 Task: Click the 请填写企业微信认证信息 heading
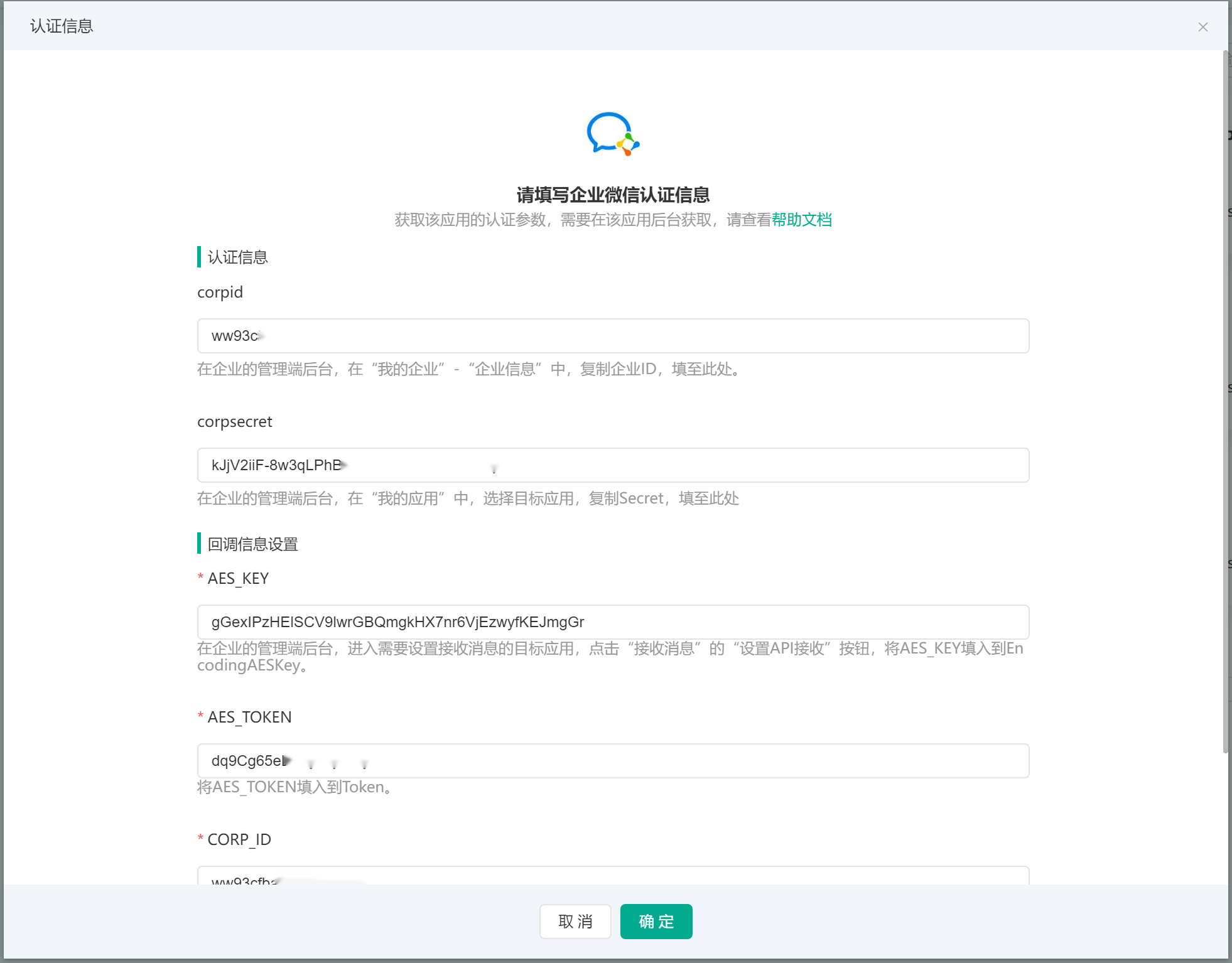[x=613, y=195]
